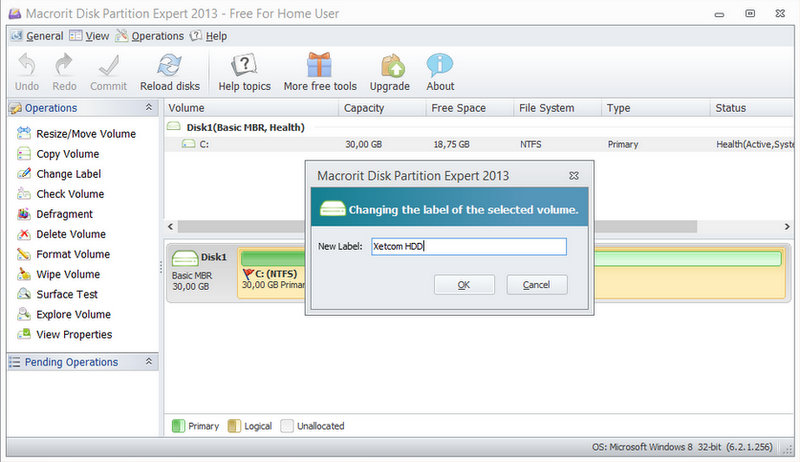Click the Disk1 drive icon in disk map
800x462 pixels.
pyautogui.click(x=185, y=258)
